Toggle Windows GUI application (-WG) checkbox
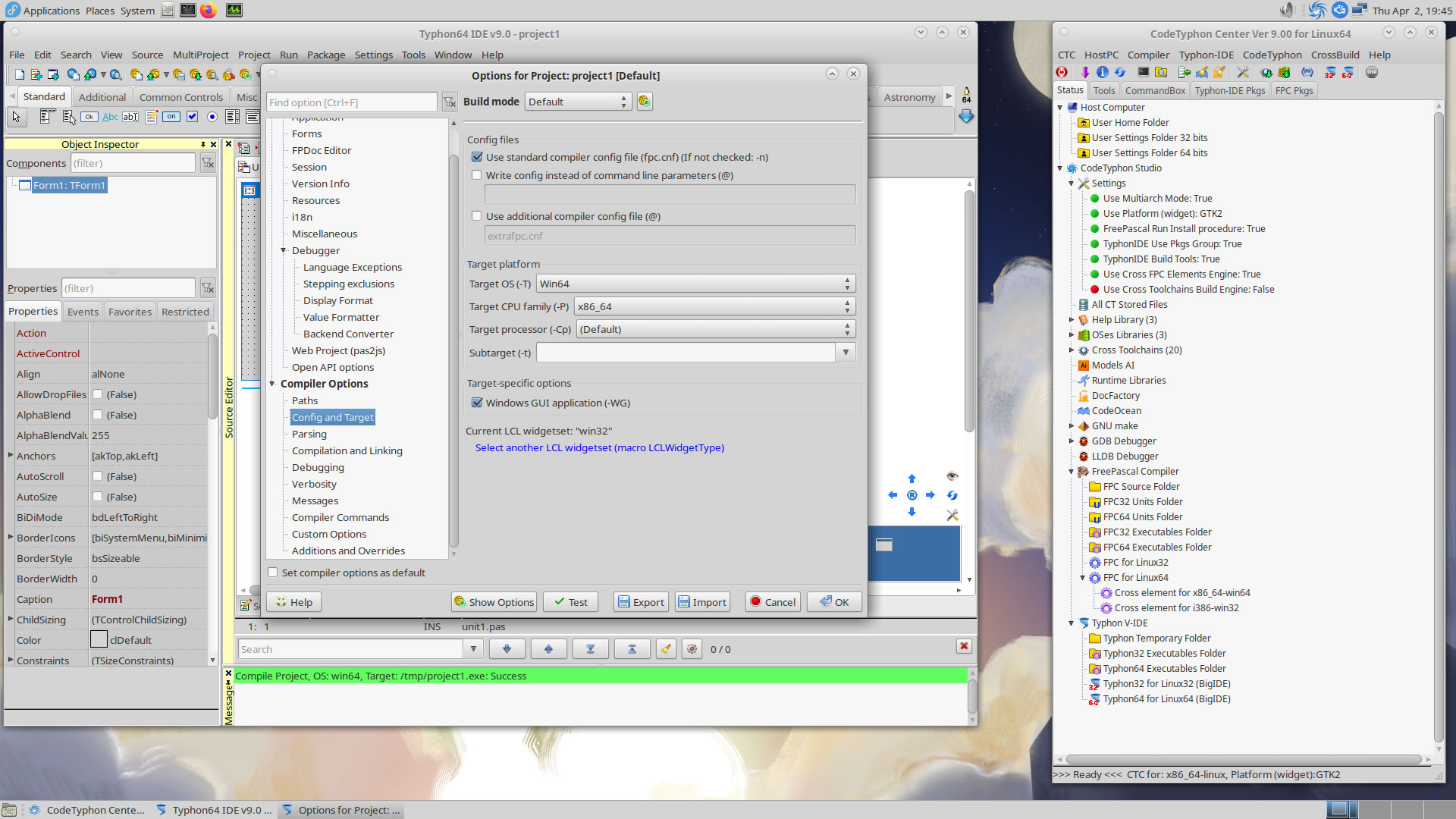 pyautogui.click(x=477, y=403)
